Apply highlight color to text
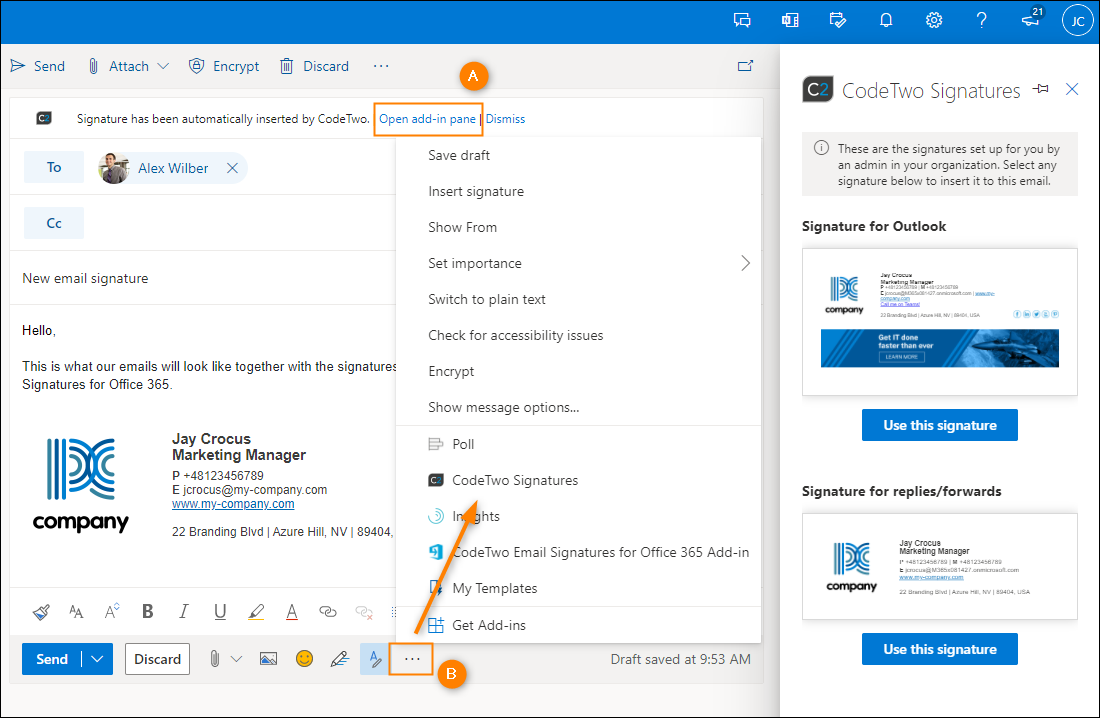The width and height of the screenshot is (1100, 718). click(256, 611)
